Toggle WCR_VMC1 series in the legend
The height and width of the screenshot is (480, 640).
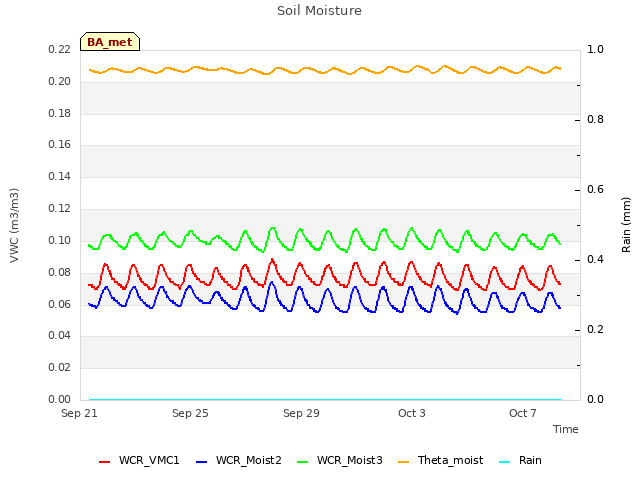click(x=139, y=460)
